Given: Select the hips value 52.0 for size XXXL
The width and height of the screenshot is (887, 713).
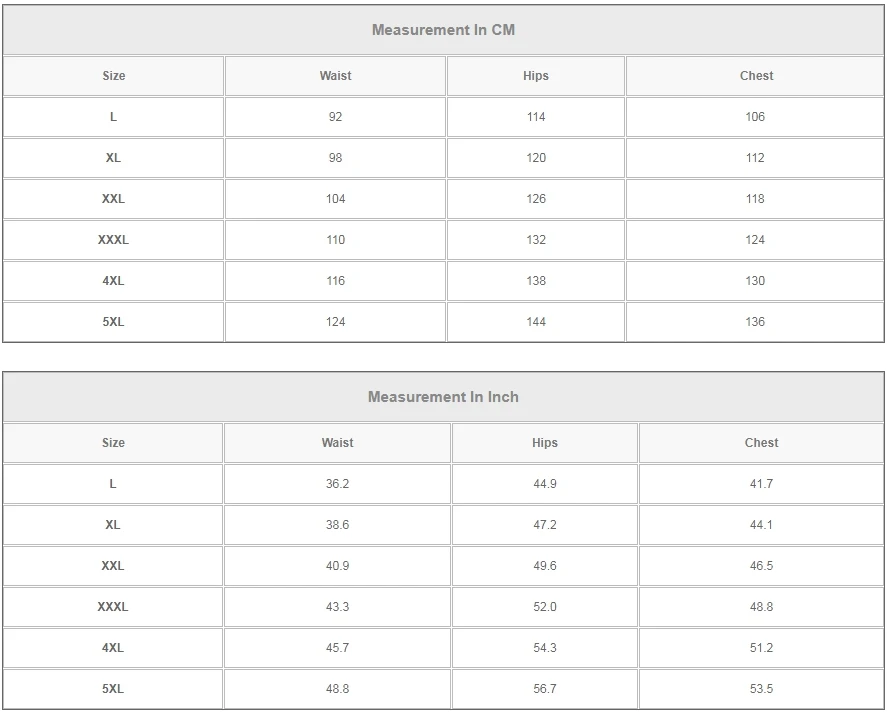Looking at the screenshot, I should pos(545,607).
